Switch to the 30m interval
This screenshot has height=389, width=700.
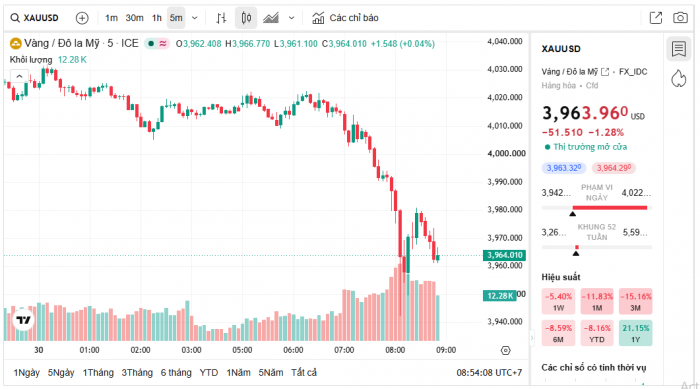[134, 18]
